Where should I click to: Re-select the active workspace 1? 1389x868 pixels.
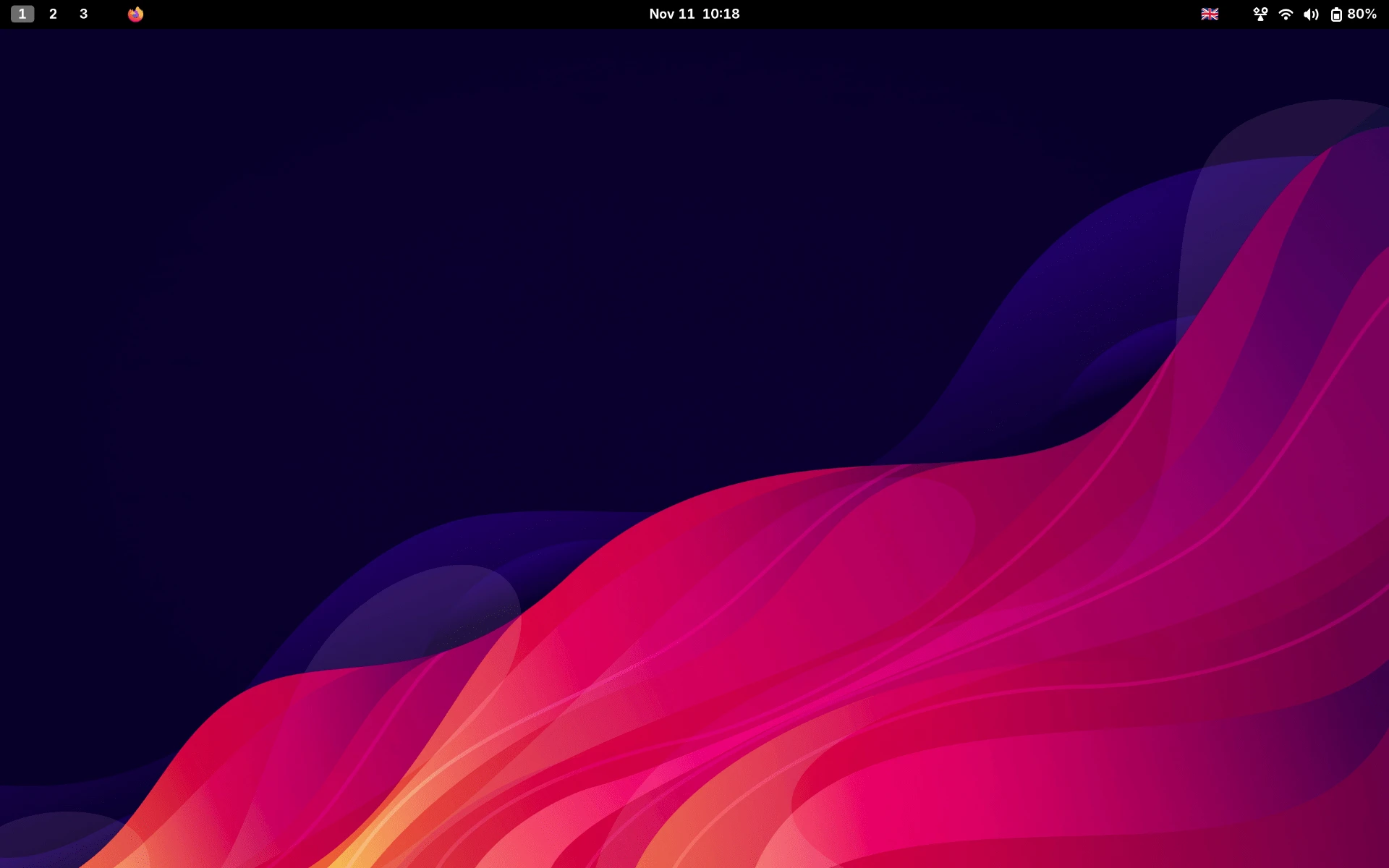[22, 13]
